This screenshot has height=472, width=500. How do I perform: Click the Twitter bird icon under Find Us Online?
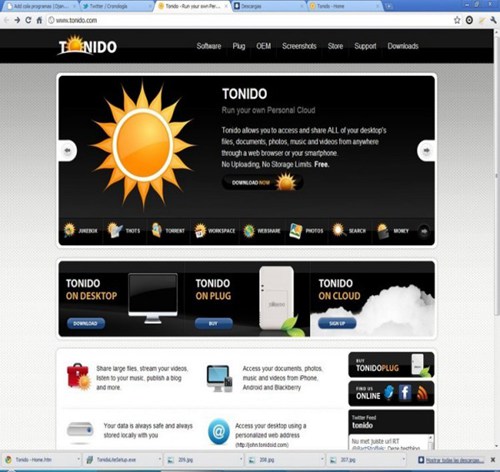pyautogui.click(x=389, y=393)
